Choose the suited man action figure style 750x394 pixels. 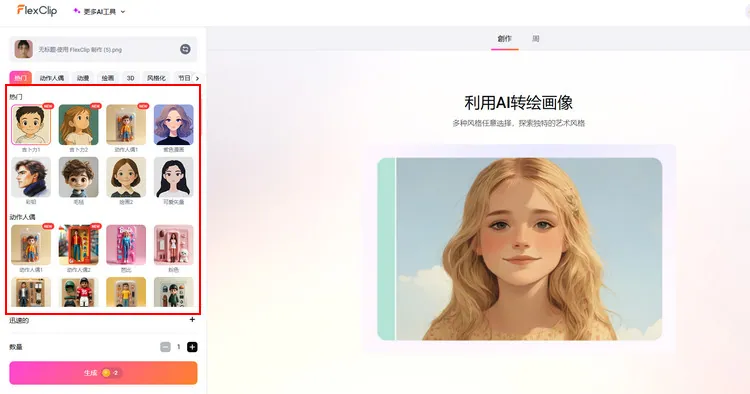pyautogui.click(x=31, y=292)
